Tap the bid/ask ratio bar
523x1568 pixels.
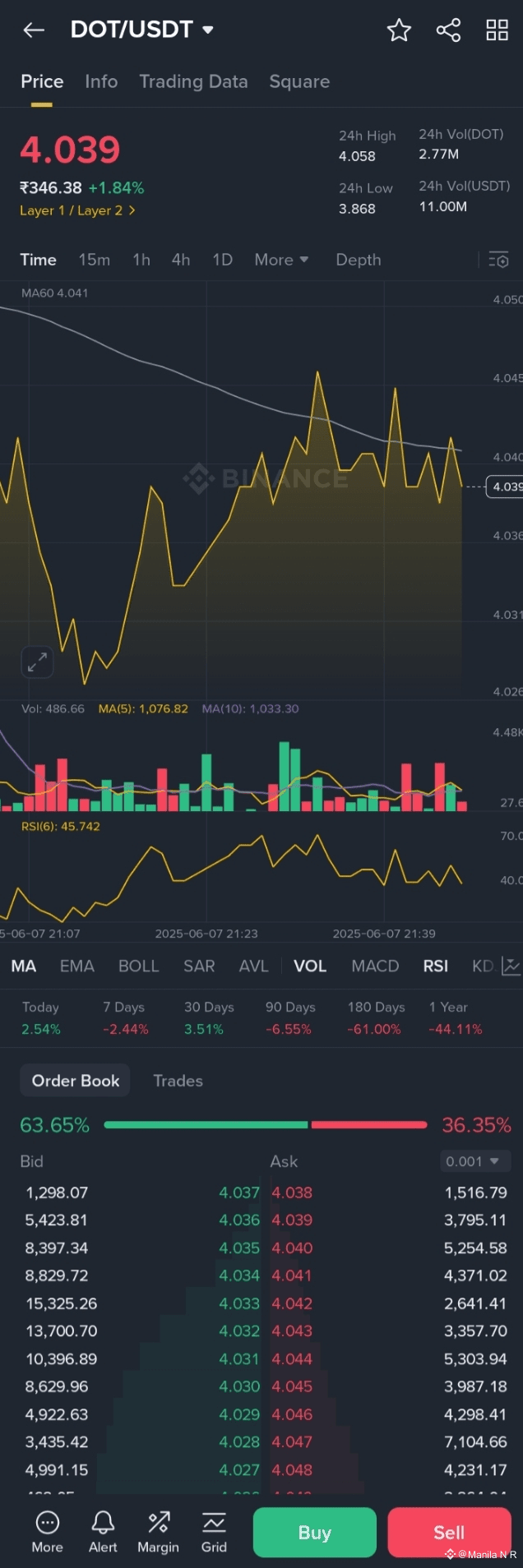pyautogui.click(x=266, y=1125)
